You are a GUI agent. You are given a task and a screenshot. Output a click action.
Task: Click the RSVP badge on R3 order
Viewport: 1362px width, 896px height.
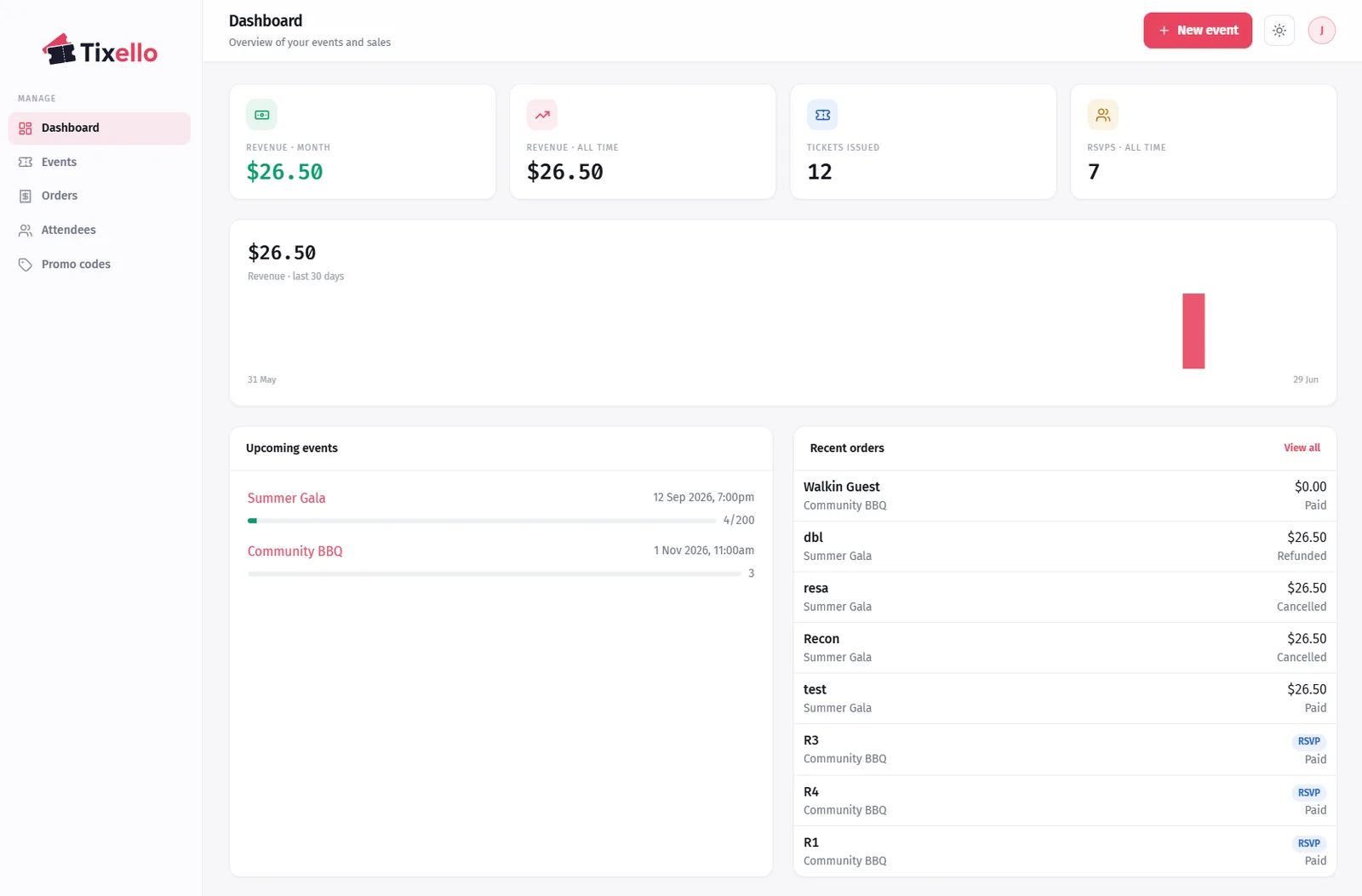1308,741
